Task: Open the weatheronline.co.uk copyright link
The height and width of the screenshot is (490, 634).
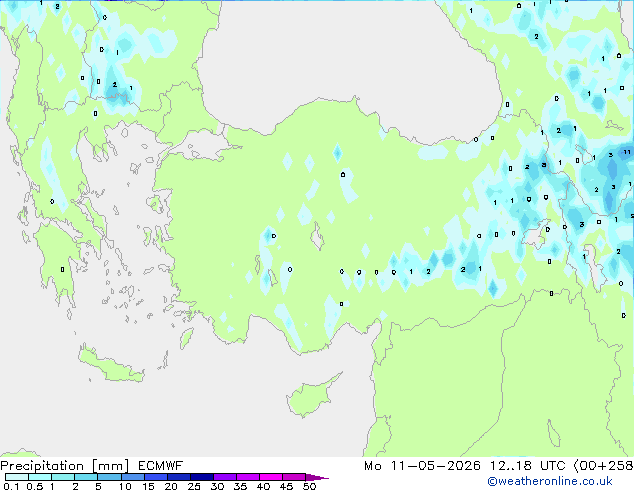Action: point(549,481)
